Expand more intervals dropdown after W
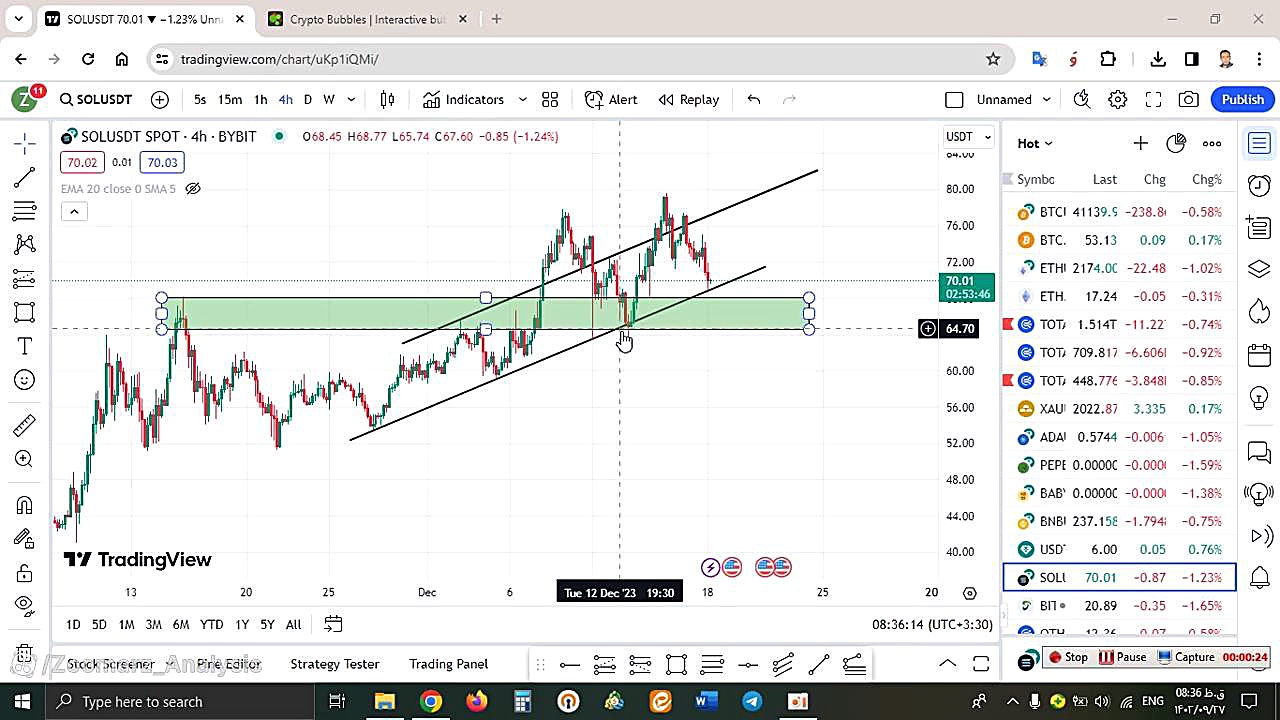 click(351, 99)
